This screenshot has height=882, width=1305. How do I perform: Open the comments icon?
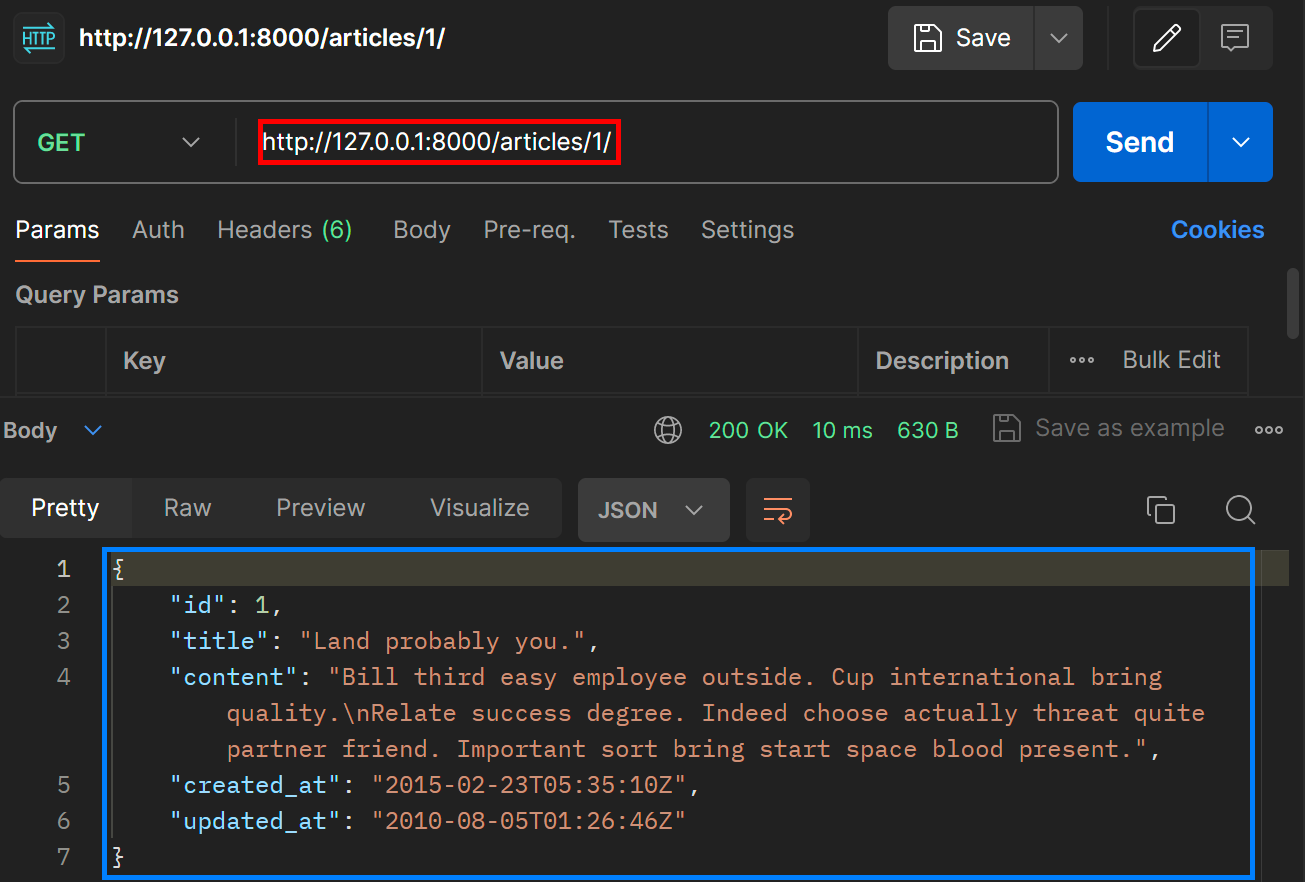tap(1236, 38)
